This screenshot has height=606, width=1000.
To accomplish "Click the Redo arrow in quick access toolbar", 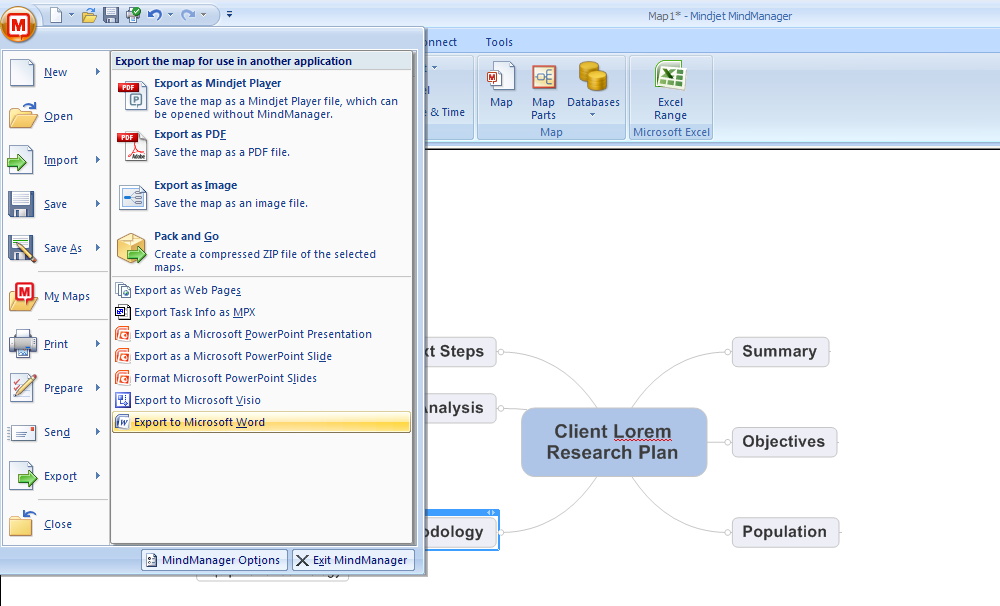I will coord(188,15).
